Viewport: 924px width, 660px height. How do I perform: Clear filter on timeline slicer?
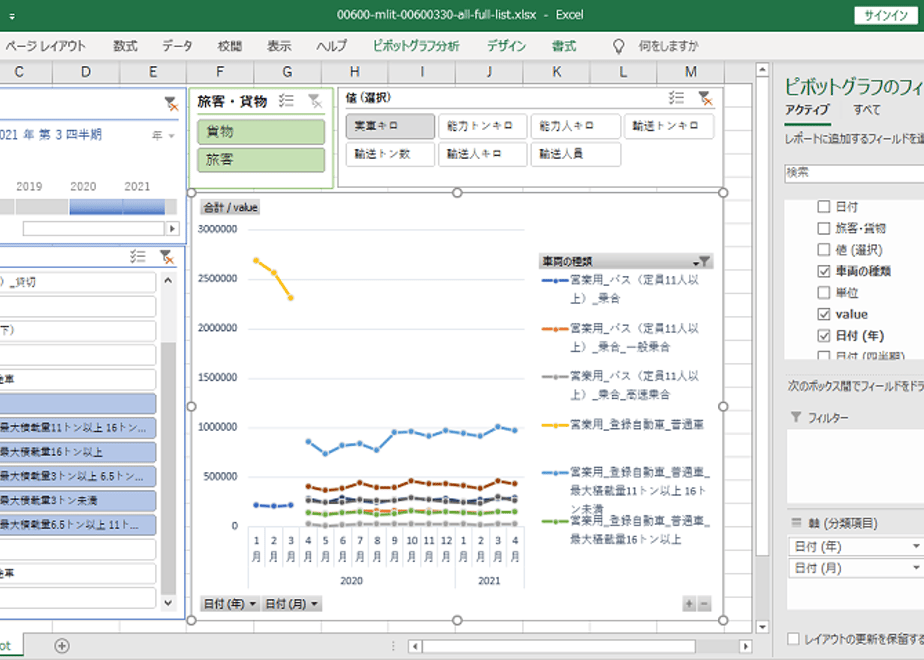171,104
